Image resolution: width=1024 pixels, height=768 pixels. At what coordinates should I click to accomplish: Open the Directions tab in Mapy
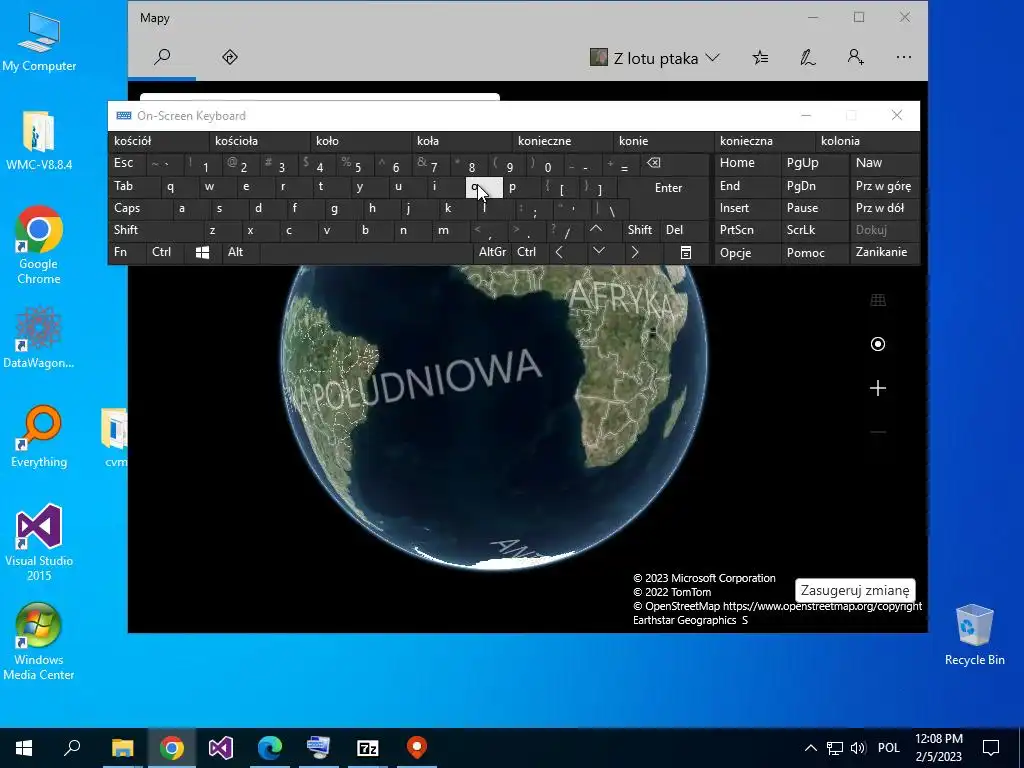point(230,57)
